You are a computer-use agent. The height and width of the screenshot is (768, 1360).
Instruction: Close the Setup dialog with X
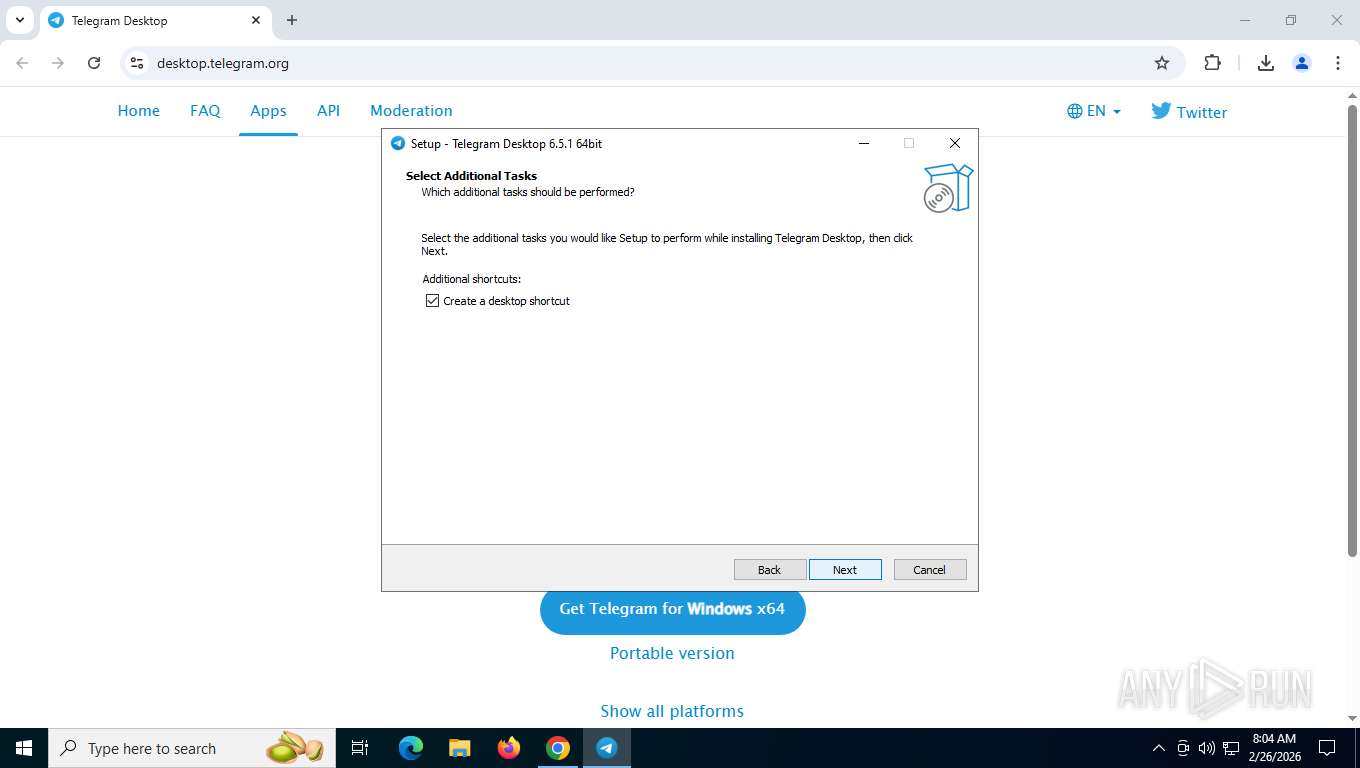[x=954, y=143]
